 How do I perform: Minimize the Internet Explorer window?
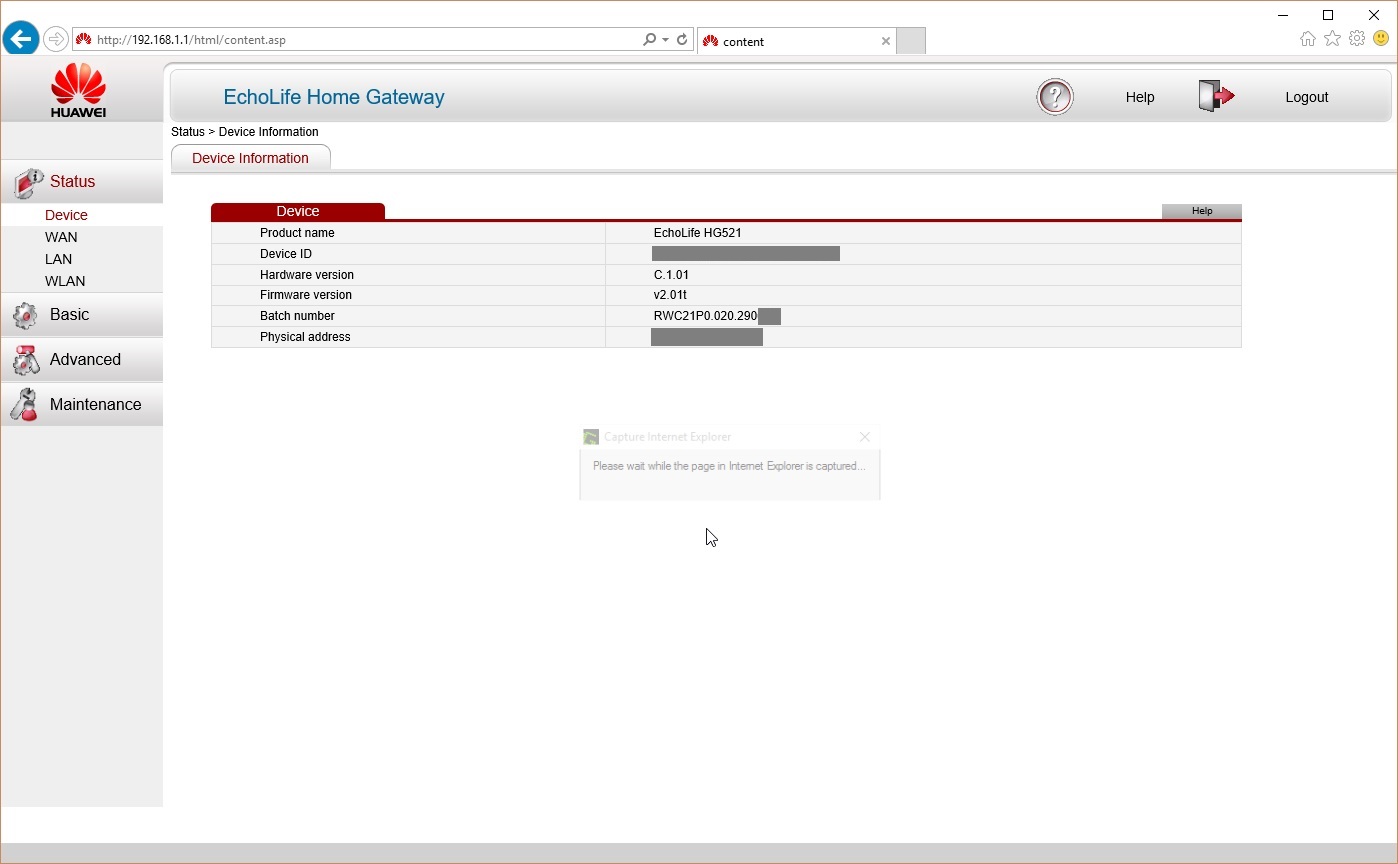(1283, 15)
